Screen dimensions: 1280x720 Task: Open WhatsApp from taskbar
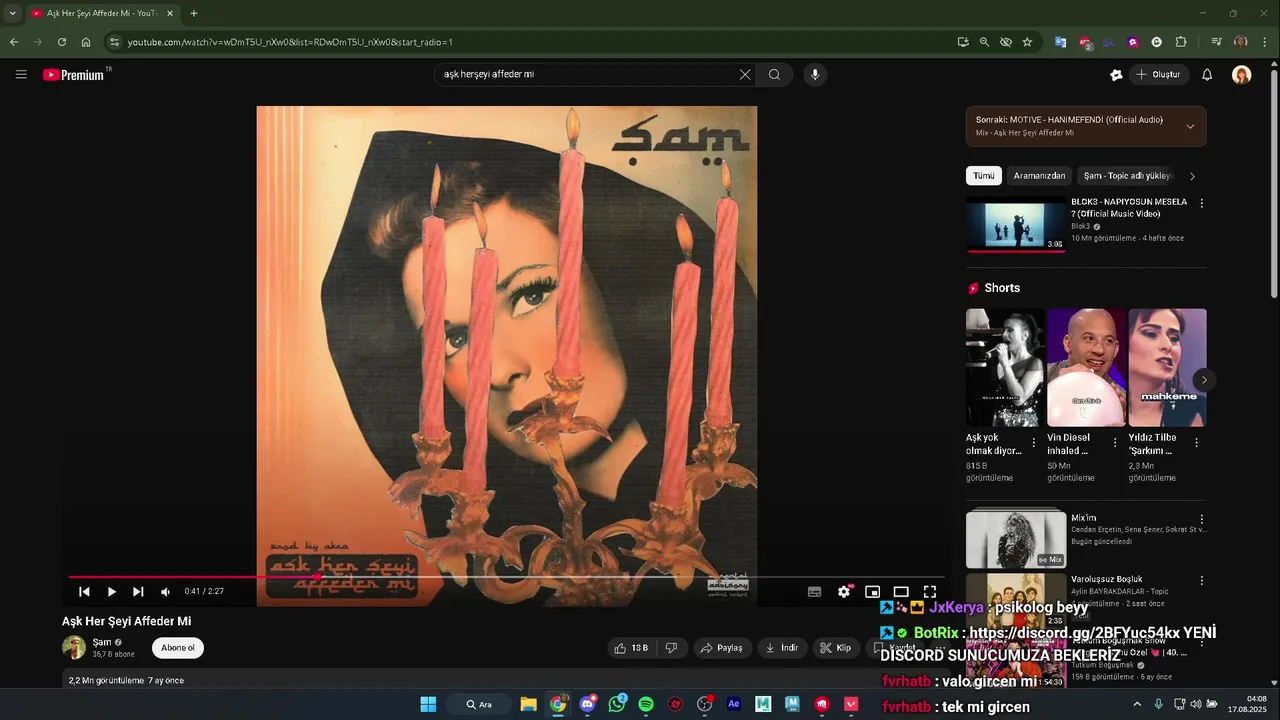(x=617, y=704)
